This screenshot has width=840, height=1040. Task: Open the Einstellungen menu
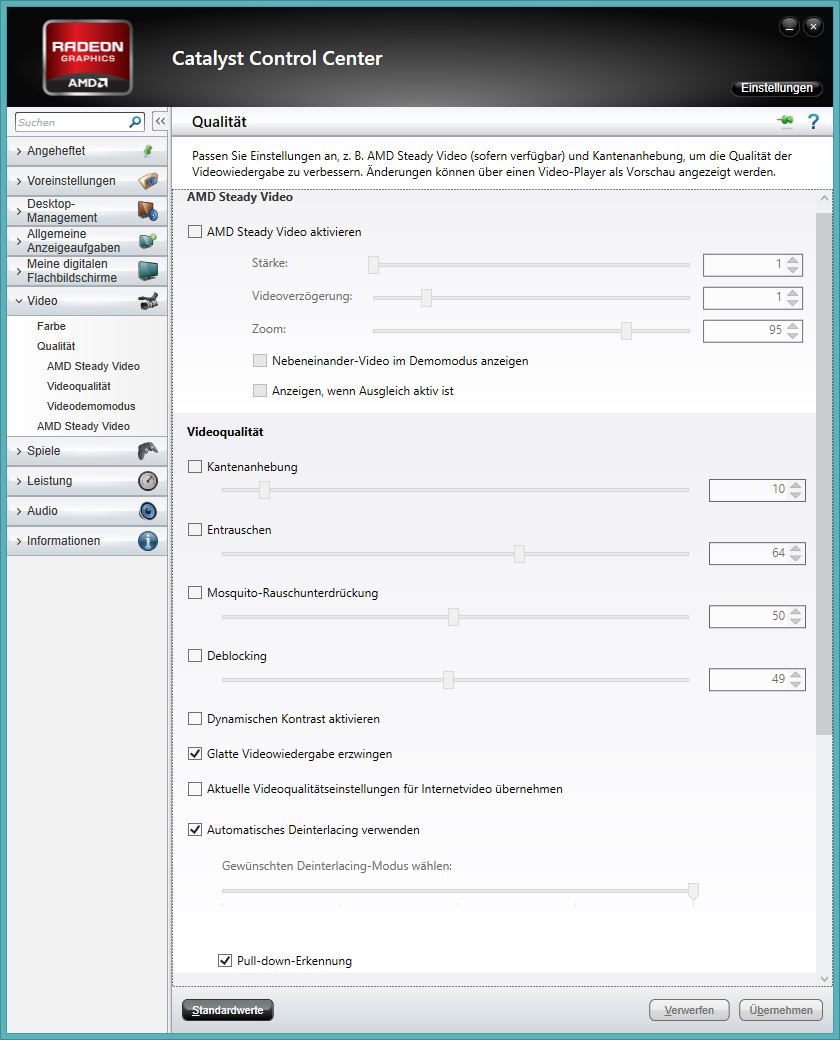pyautogui.click(x=776, y=88)
